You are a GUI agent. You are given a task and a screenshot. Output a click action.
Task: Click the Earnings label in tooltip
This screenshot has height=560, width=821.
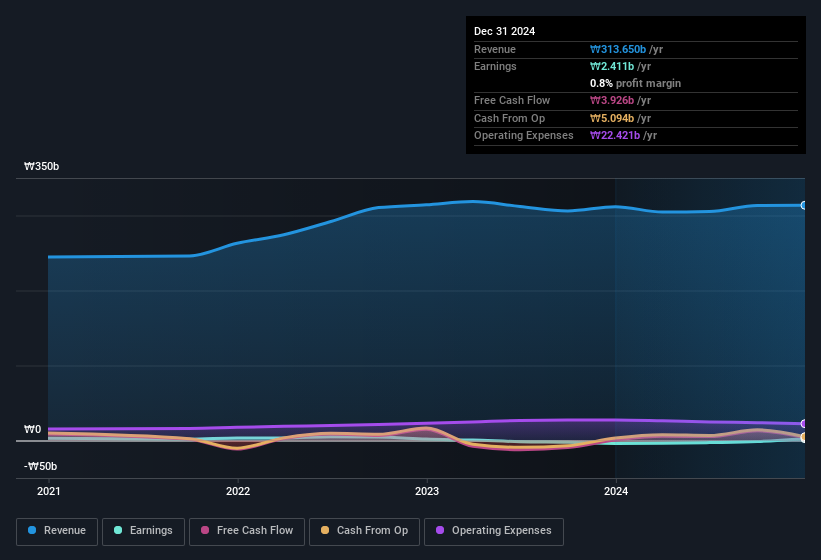coord(495,66)
